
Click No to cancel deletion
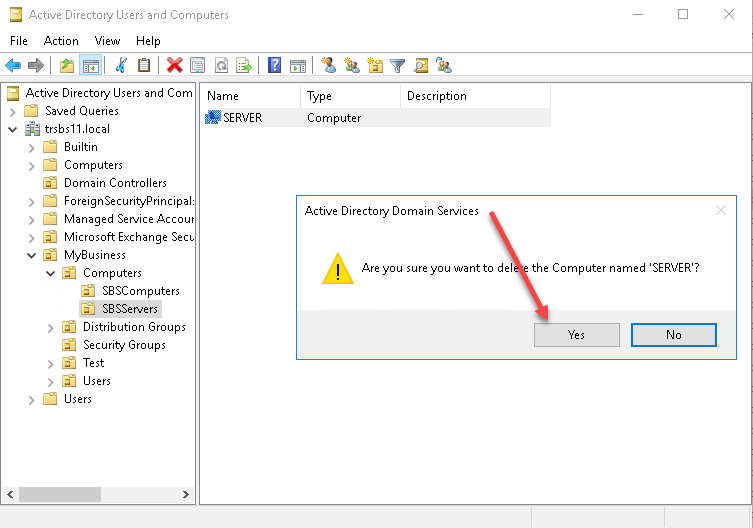673,335
